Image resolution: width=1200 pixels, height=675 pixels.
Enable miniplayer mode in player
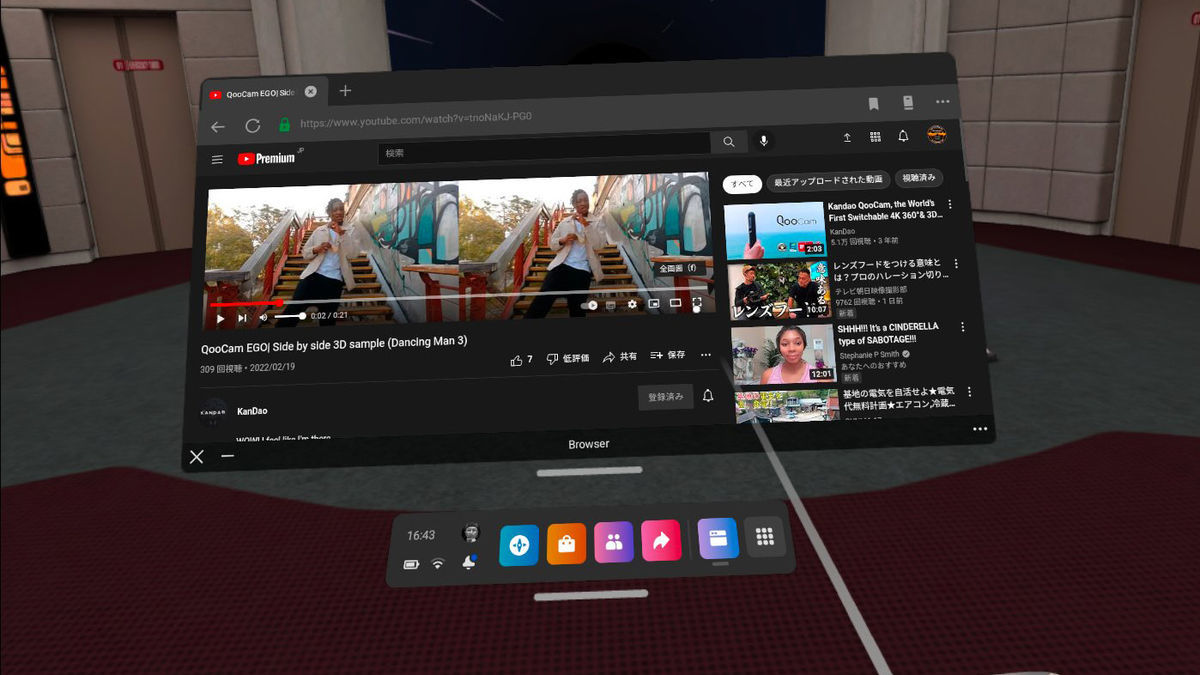654,304
